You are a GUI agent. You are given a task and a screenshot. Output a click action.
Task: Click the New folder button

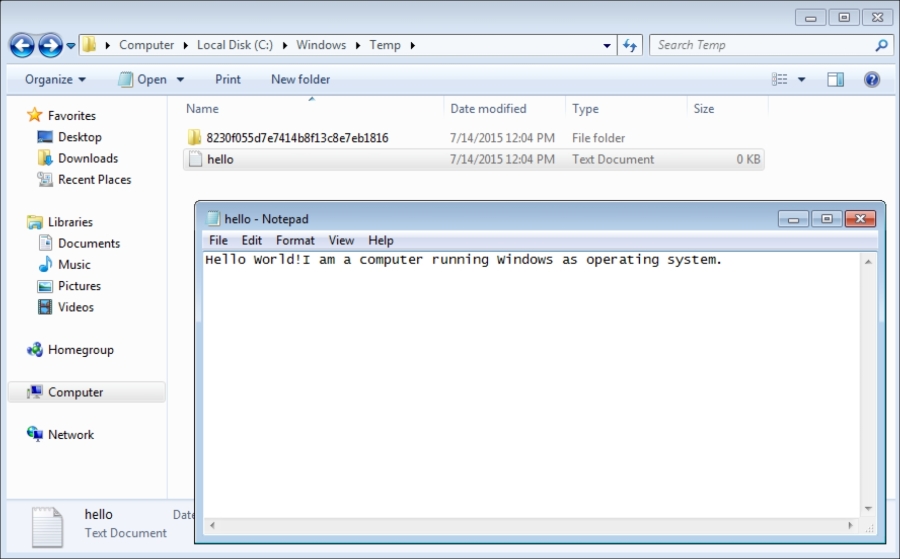tap(300, 79)
